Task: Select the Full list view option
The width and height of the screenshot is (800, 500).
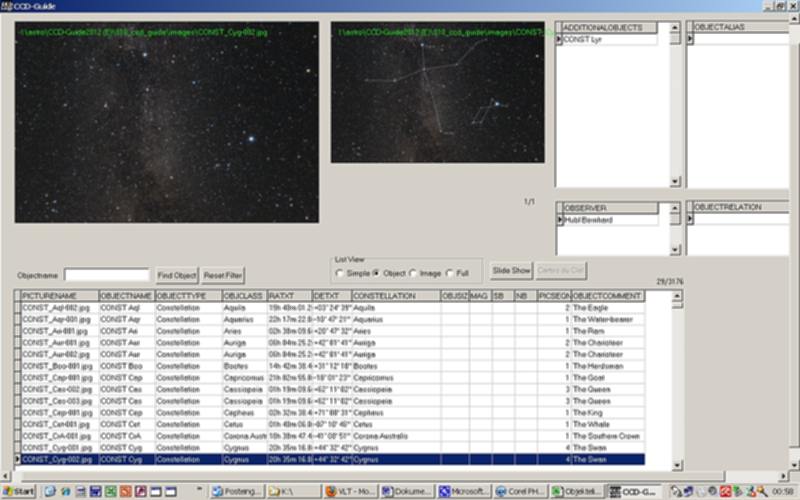Action: 451,273
